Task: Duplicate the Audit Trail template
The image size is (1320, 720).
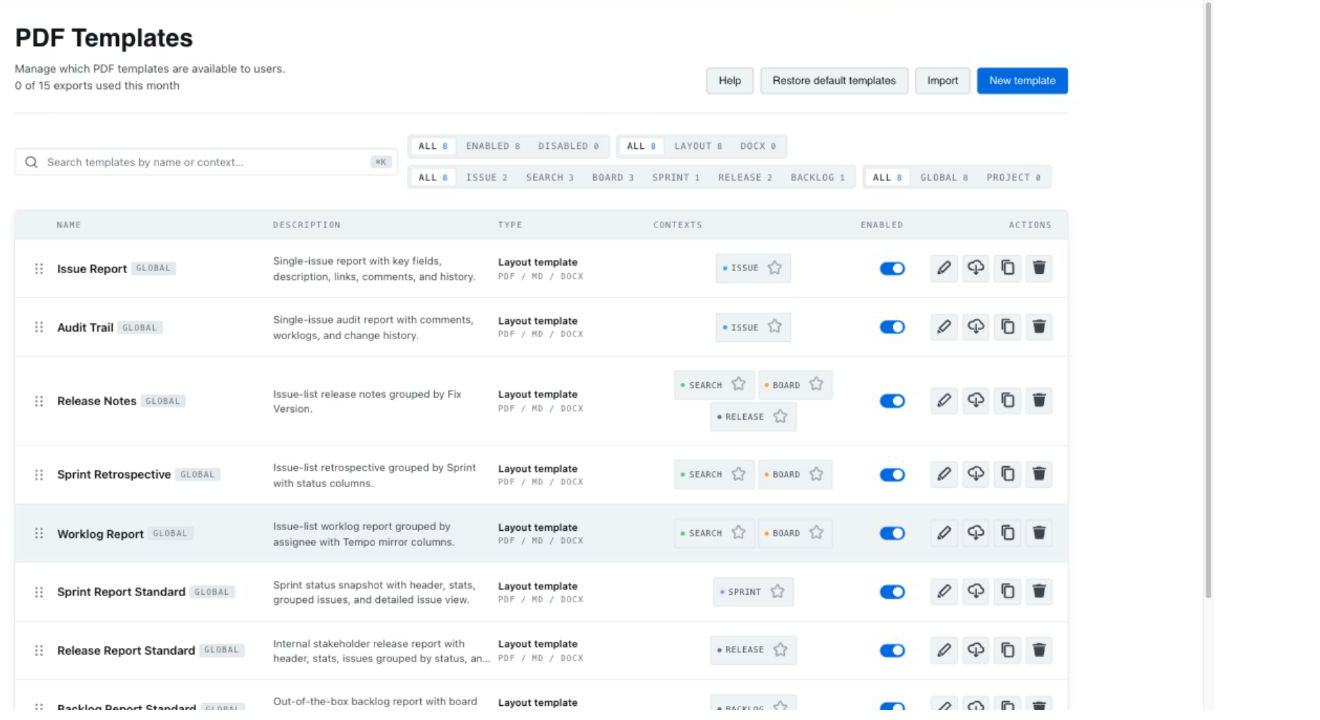Action: 1008,327
